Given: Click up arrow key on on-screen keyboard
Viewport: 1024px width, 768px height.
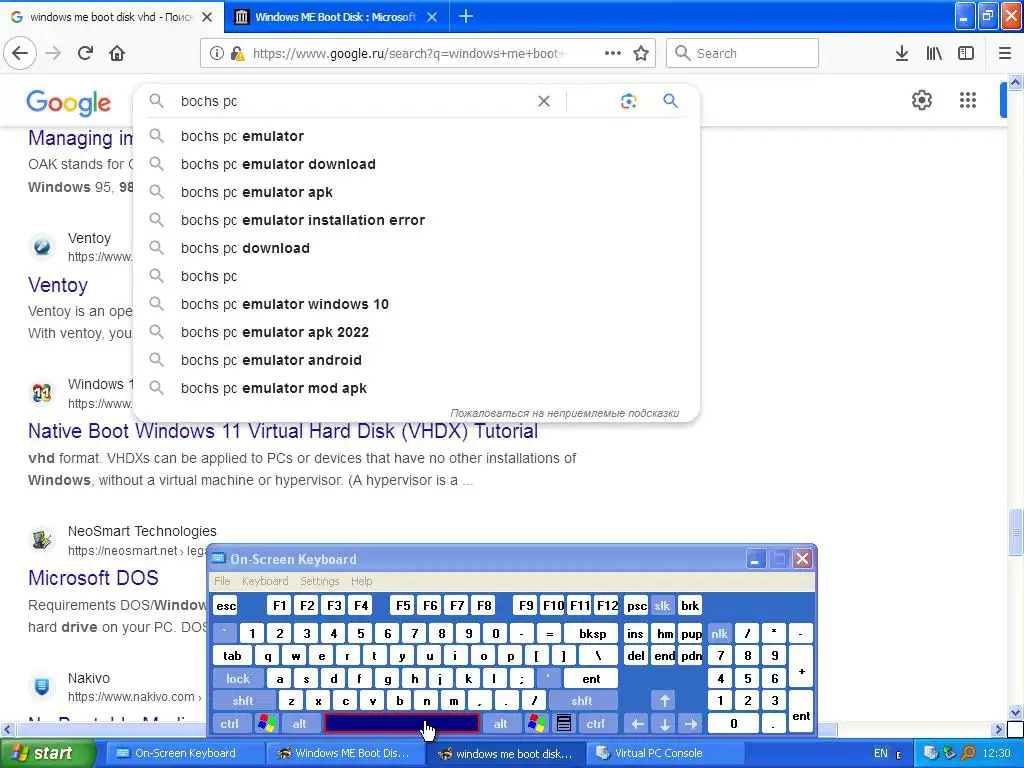Looking at the screenshot, I should pyautogui.click(x=664, y=701).
